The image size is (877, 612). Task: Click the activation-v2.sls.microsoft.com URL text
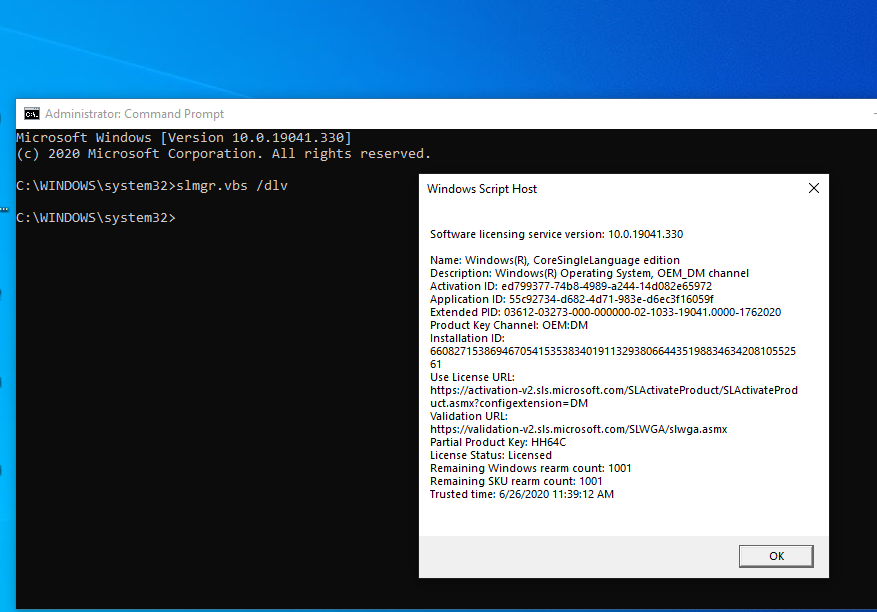click(x=614, y=397)
